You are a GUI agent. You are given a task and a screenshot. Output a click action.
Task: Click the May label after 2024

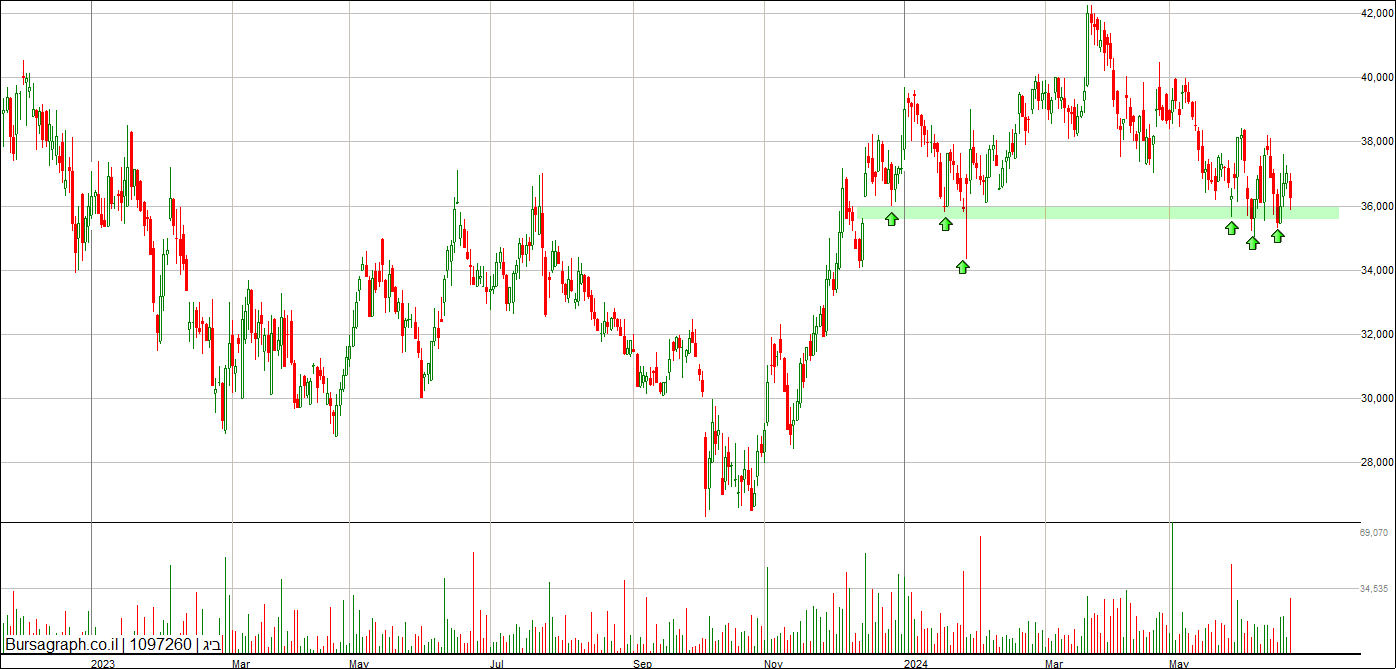click(1181, 663)
